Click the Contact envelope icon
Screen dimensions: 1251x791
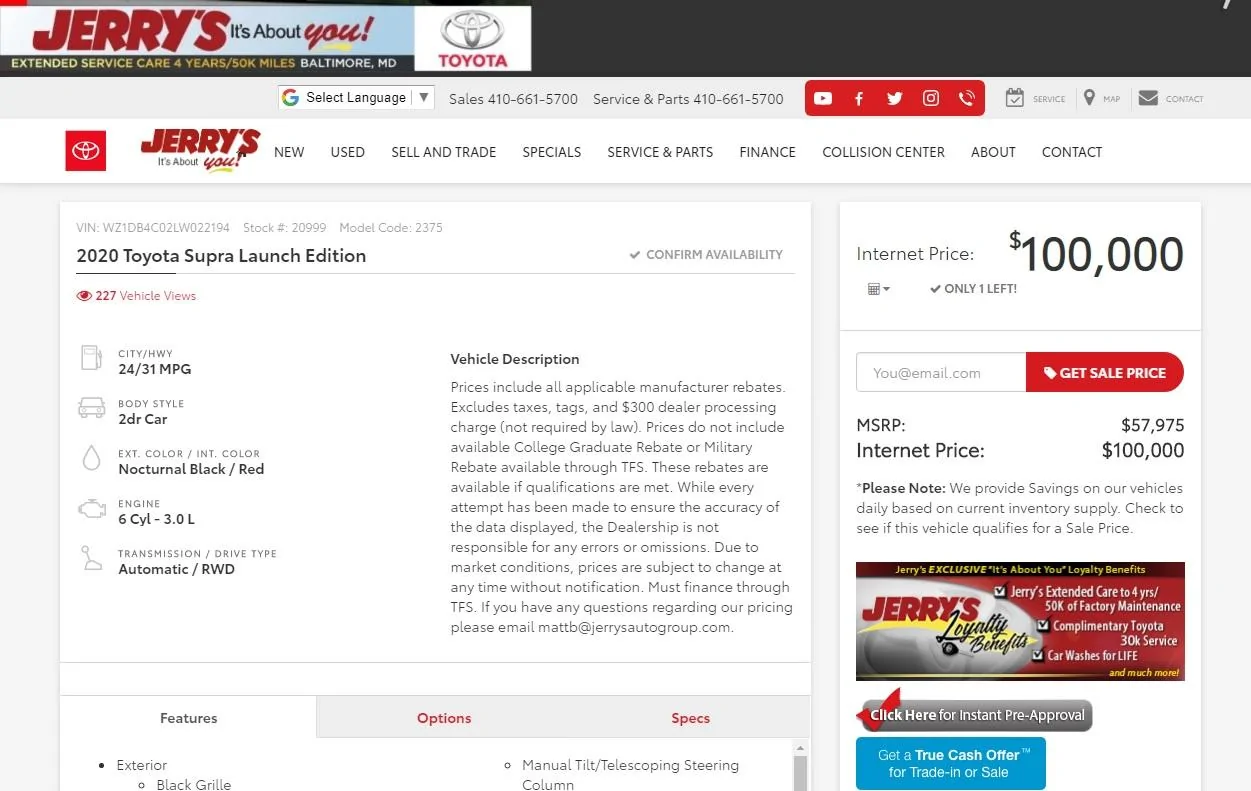coord(1148,98)
